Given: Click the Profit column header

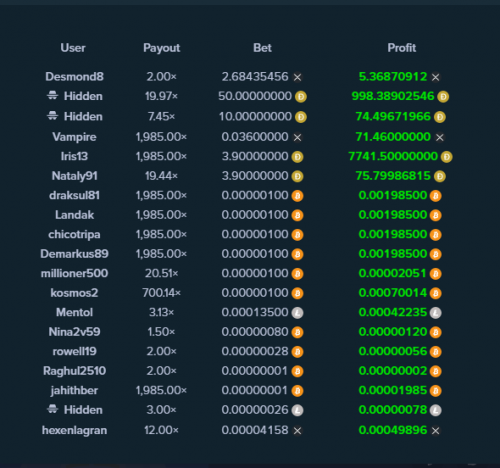Looking at the screenshot, I should coord(402,48).
